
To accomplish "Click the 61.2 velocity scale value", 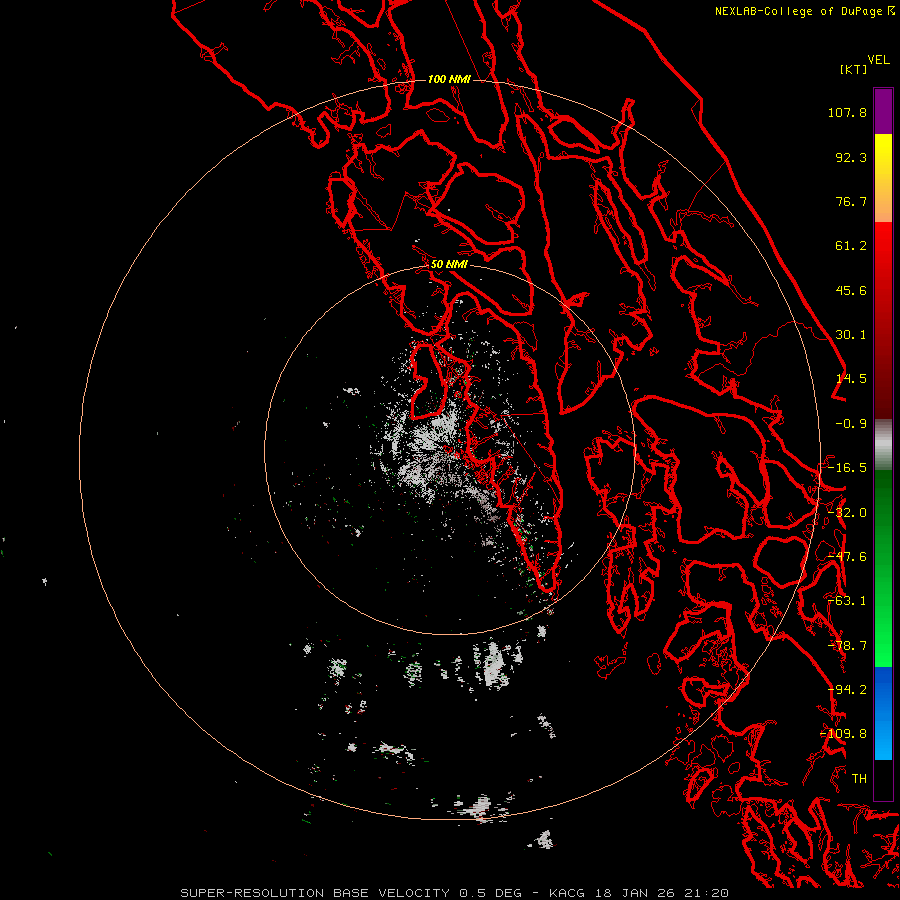I will pyautogui.click(x=851, y=246).
